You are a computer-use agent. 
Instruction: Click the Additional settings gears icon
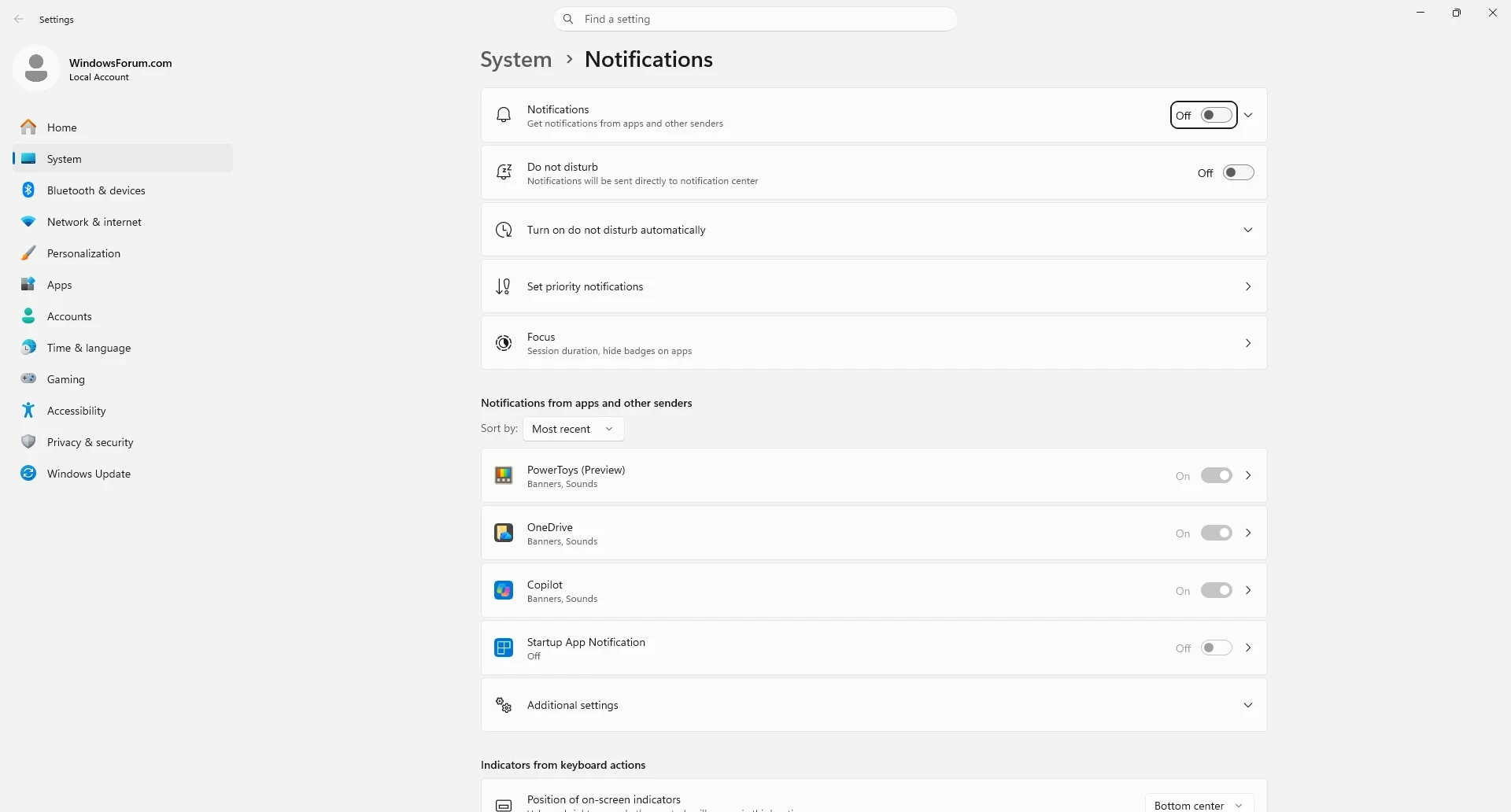click(504, 705)
